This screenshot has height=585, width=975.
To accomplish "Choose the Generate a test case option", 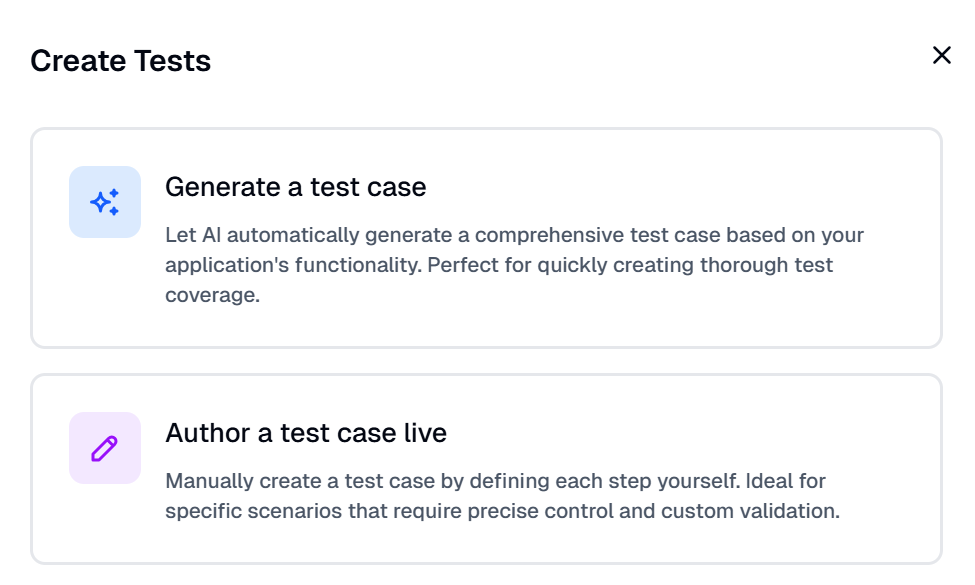I will [487, 235].
